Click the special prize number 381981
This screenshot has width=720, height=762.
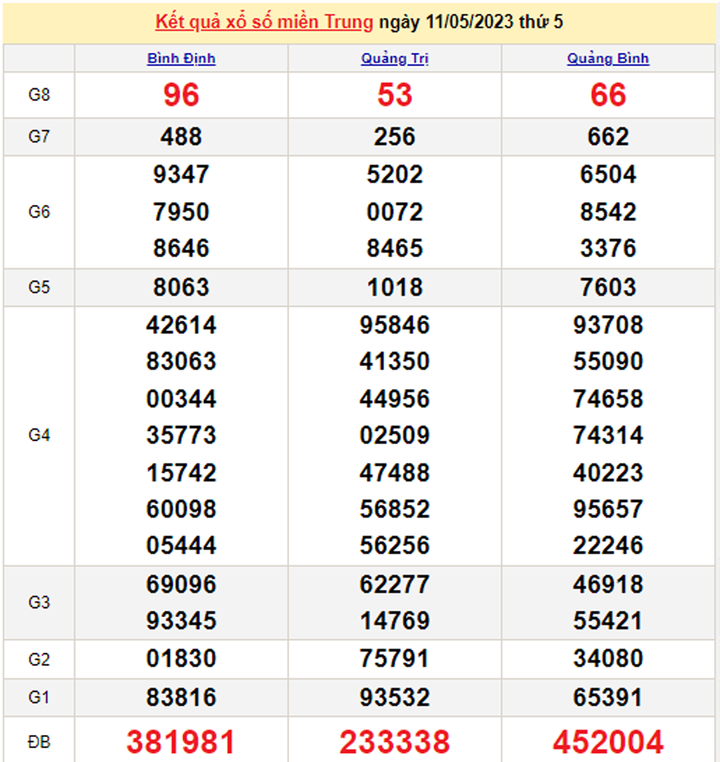pos(181,741)
